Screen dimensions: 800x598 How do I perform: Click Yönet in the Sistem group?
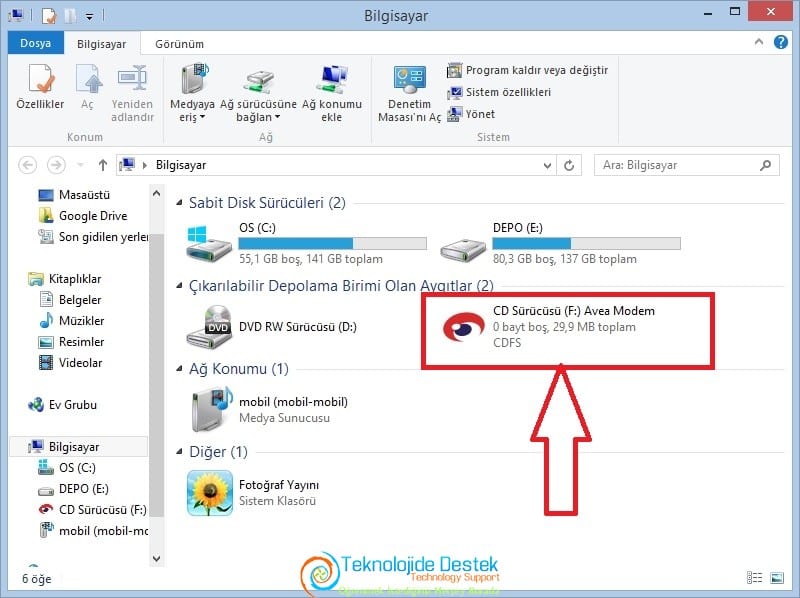click(x=471, y=114)
